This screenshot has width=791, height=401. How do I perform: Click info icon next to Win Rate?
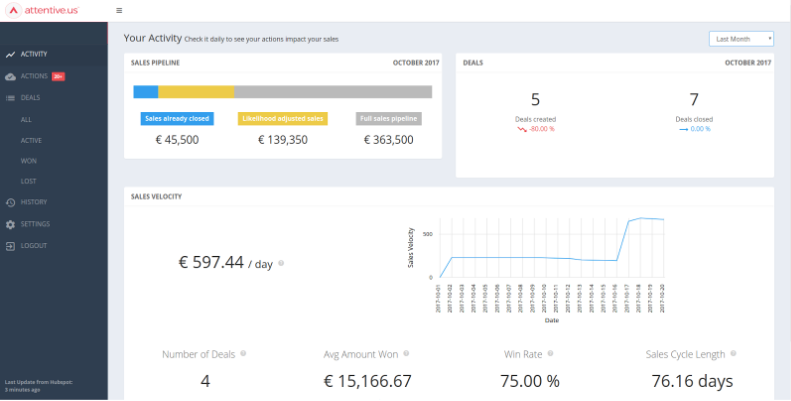coord(550,354)
